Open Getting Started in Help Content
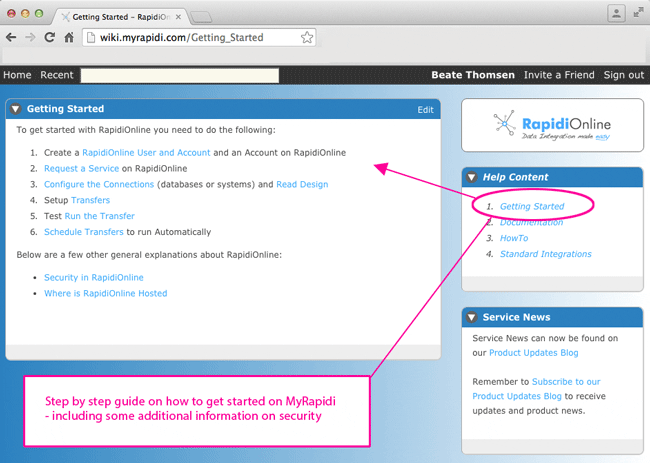The width and height of the screenshot is (650, 463). pos(532,206)
